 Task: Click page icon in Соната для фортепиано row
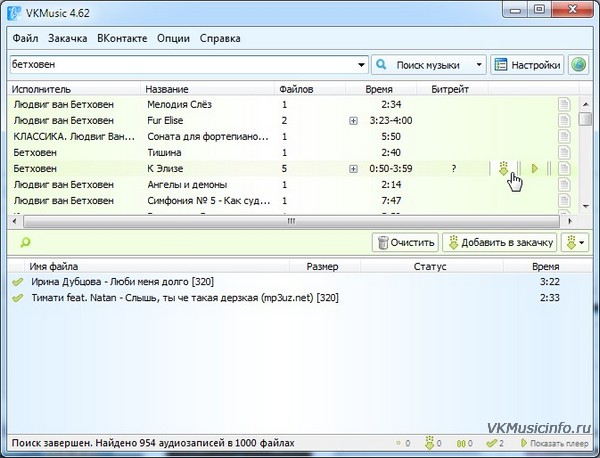tap(564, 136)
